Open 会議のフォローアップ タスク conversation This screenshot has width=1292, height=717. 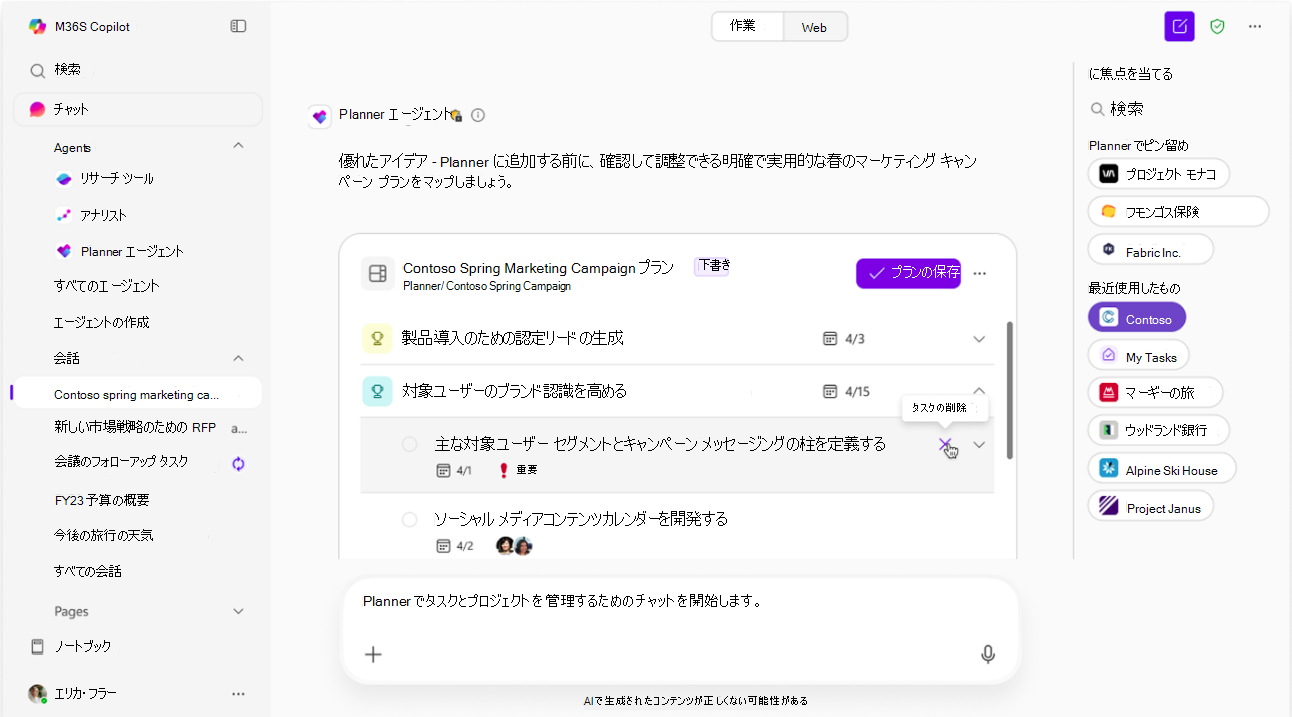[x=121, y=462]
